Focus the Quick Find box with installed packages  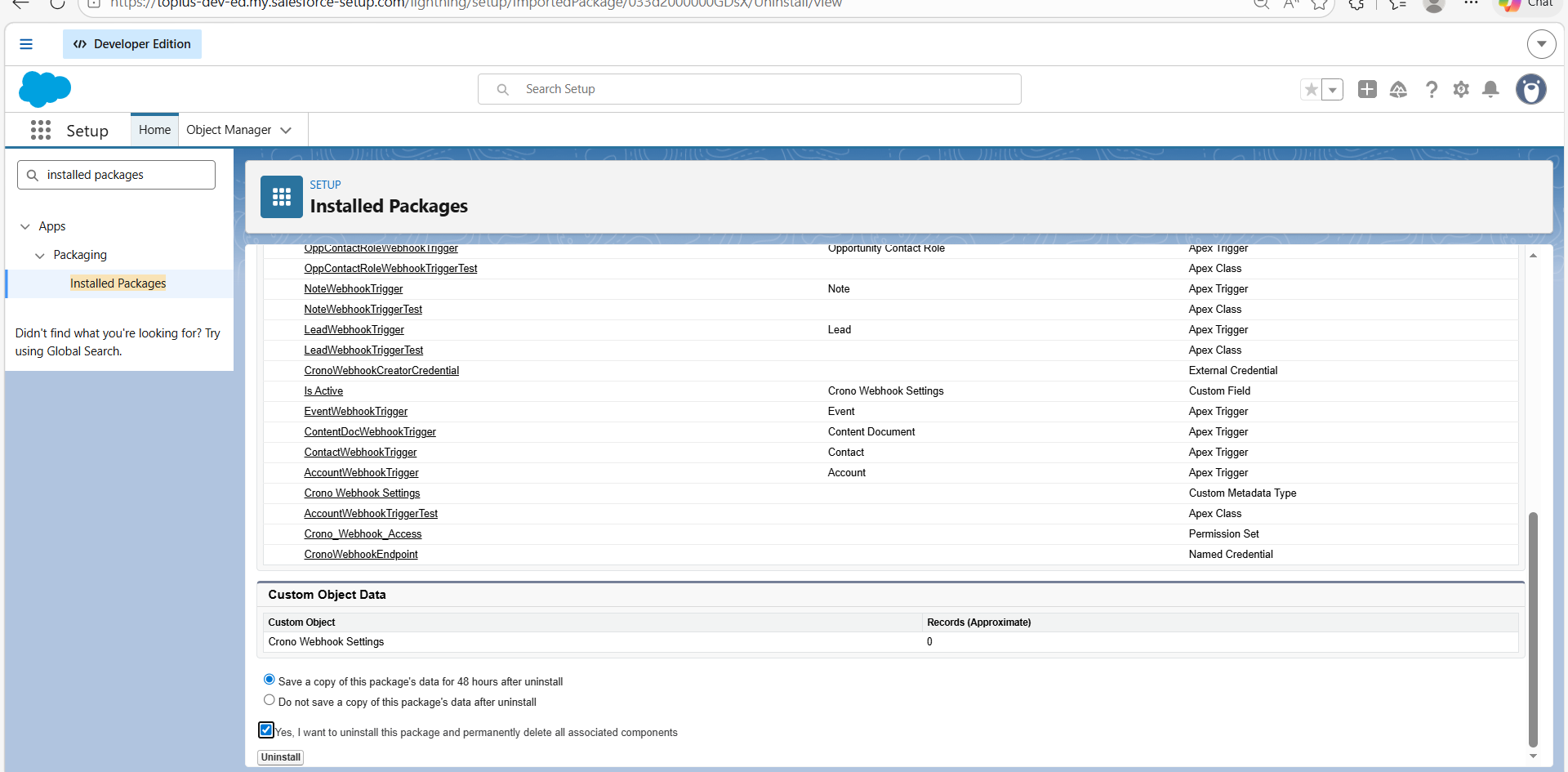point(116,175)
